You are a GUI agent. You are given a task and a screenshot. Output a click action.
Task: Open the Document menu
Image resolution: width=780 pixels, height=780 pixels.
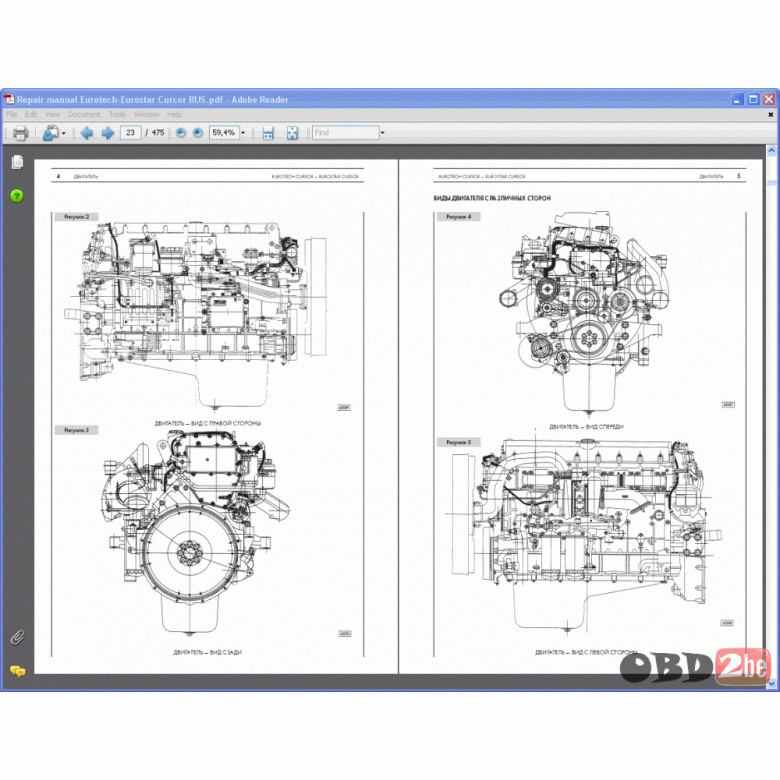click(x=84, y=114)
